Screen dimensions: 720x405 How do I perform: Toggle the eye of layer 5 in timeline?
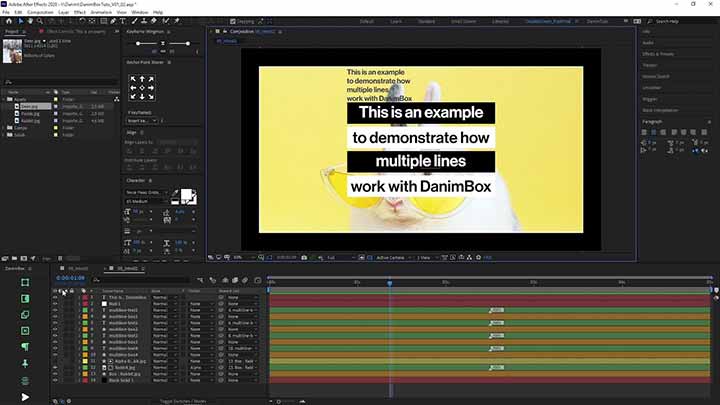55,323
